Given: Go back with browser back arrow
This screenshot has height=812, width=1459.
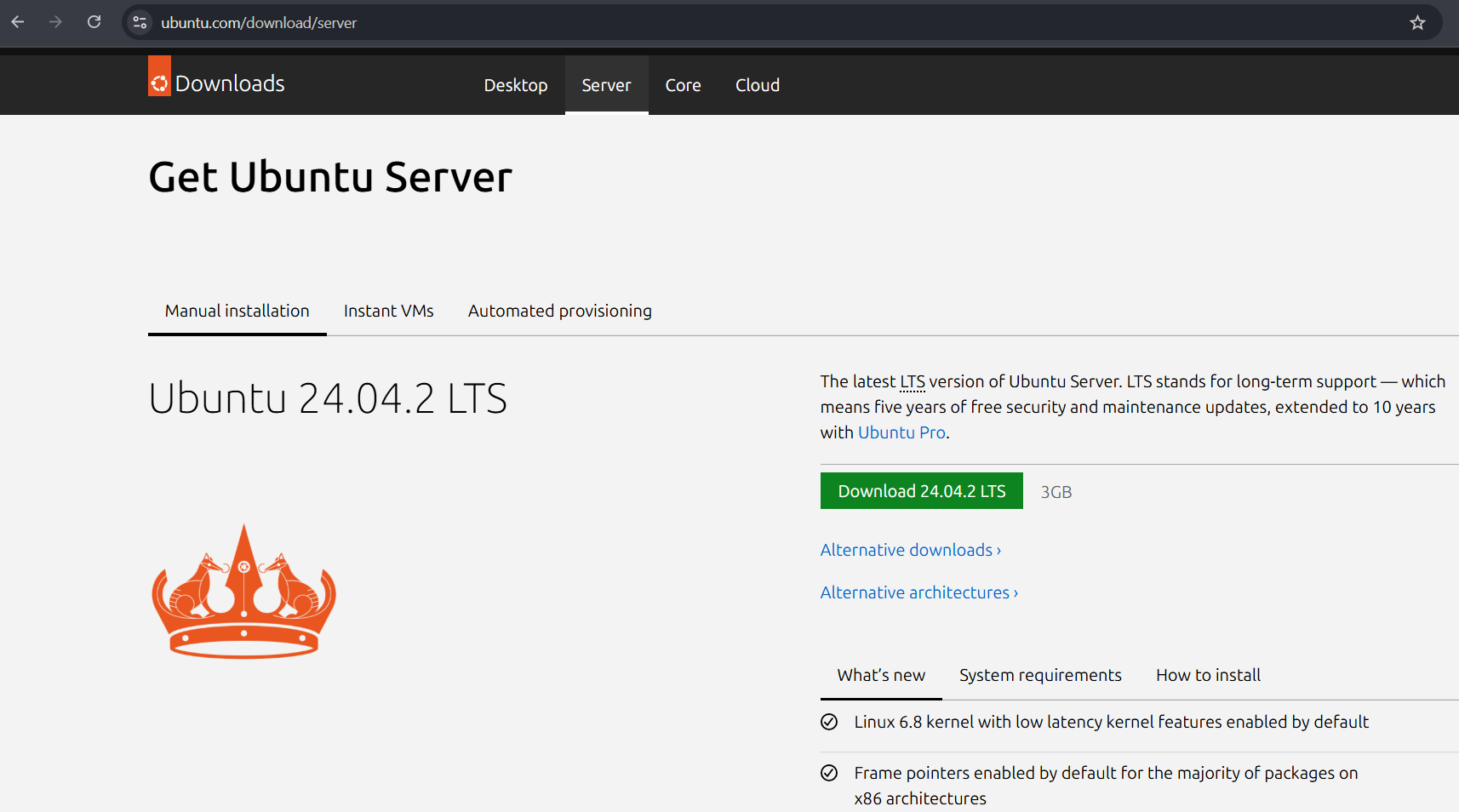Looking at the screenshot, I should (x=18, y=22).
